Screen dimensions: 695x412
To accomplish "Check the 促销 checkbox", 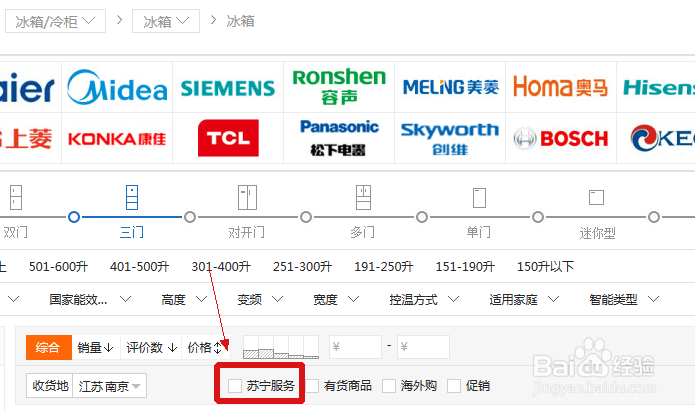I will click(453, 385).
